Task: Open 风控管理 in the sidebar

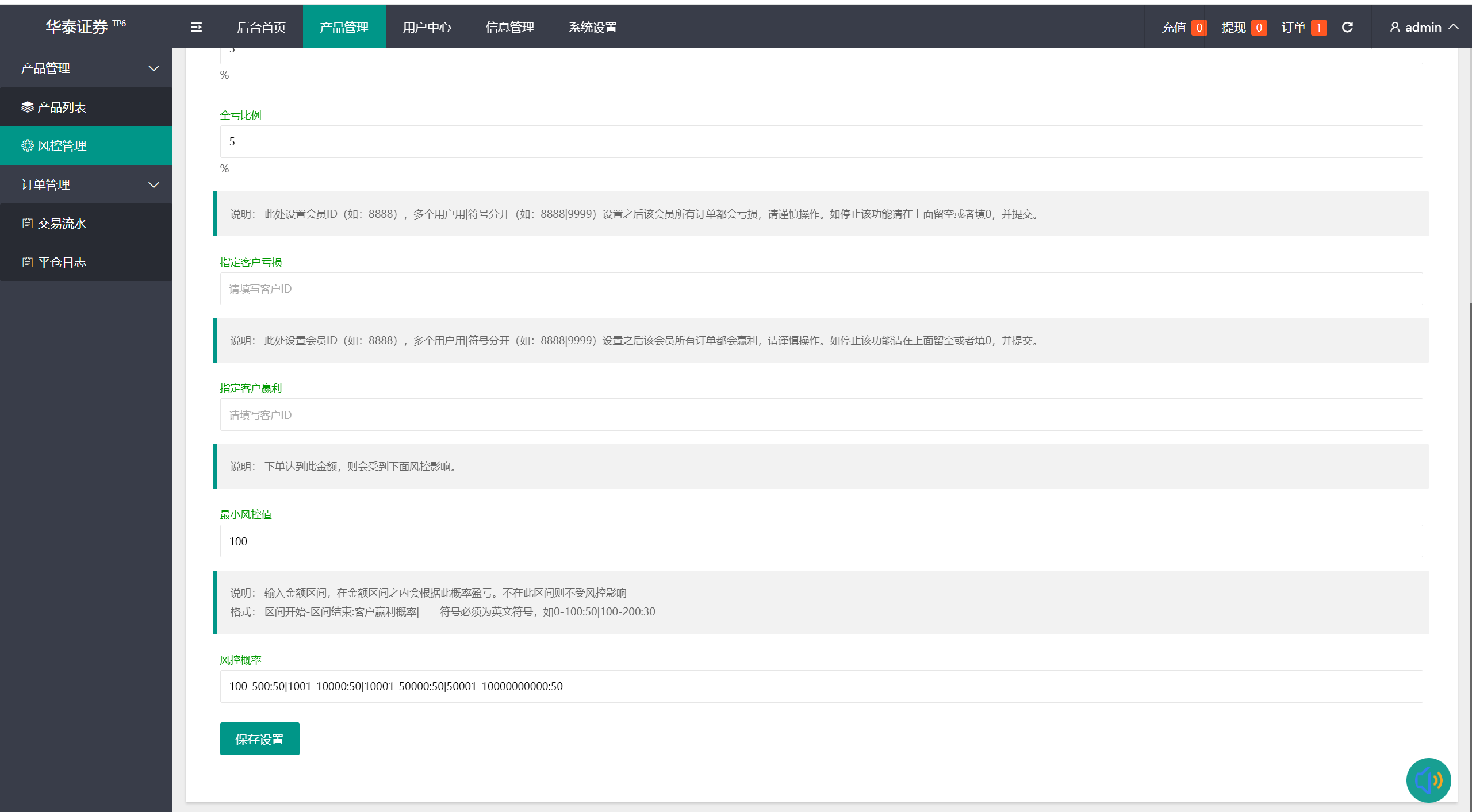Action: coord(86,145)
